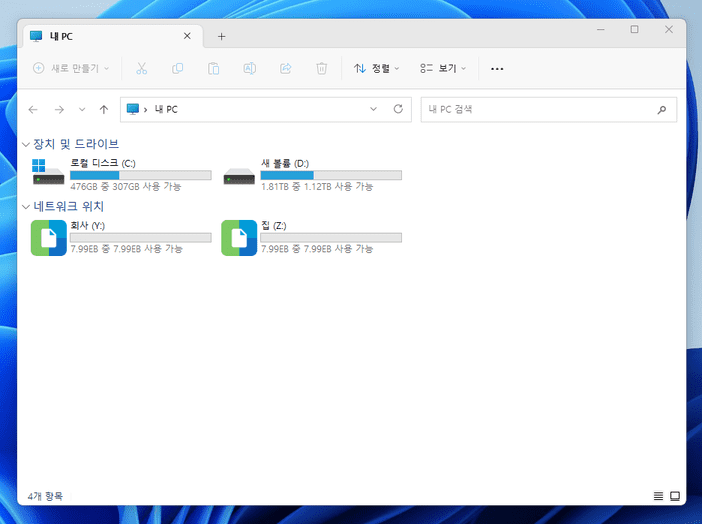The height and width of the screenshot is (524, 702).
Task: Collapse the 네트워크 위치 group
Action: pyautogui.click(x=26, y=206)
